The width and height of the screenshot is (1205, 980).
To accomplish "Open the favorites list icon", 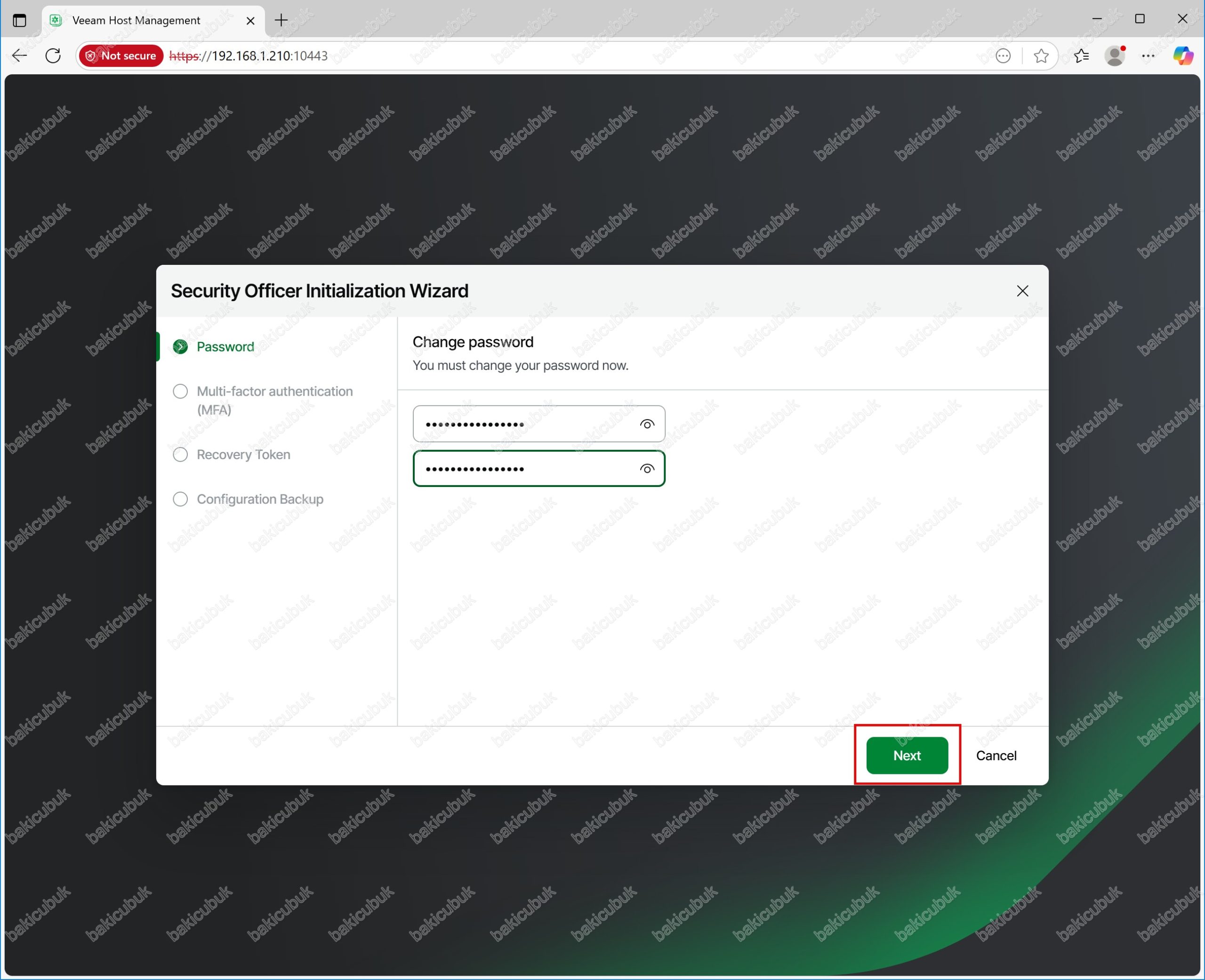I will [1081, 56].
